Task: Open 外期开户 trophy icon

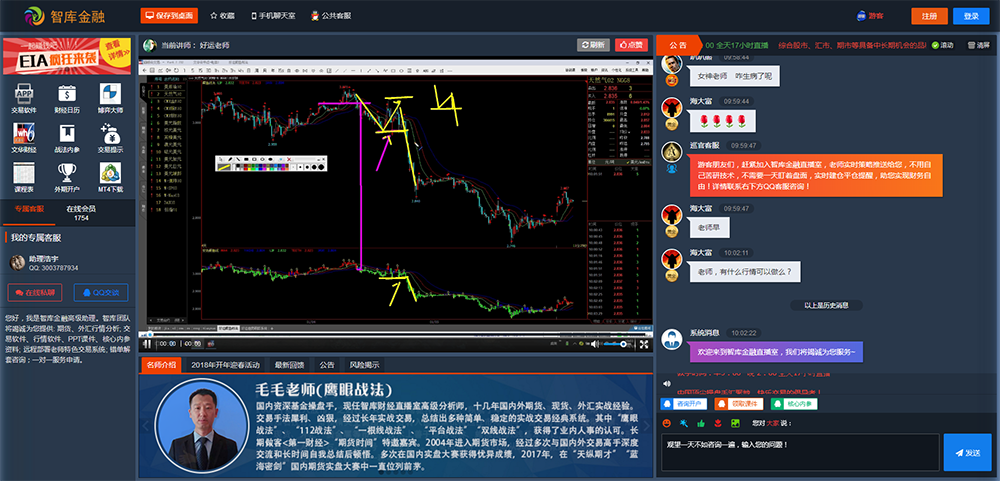Action: coord(68,173)
